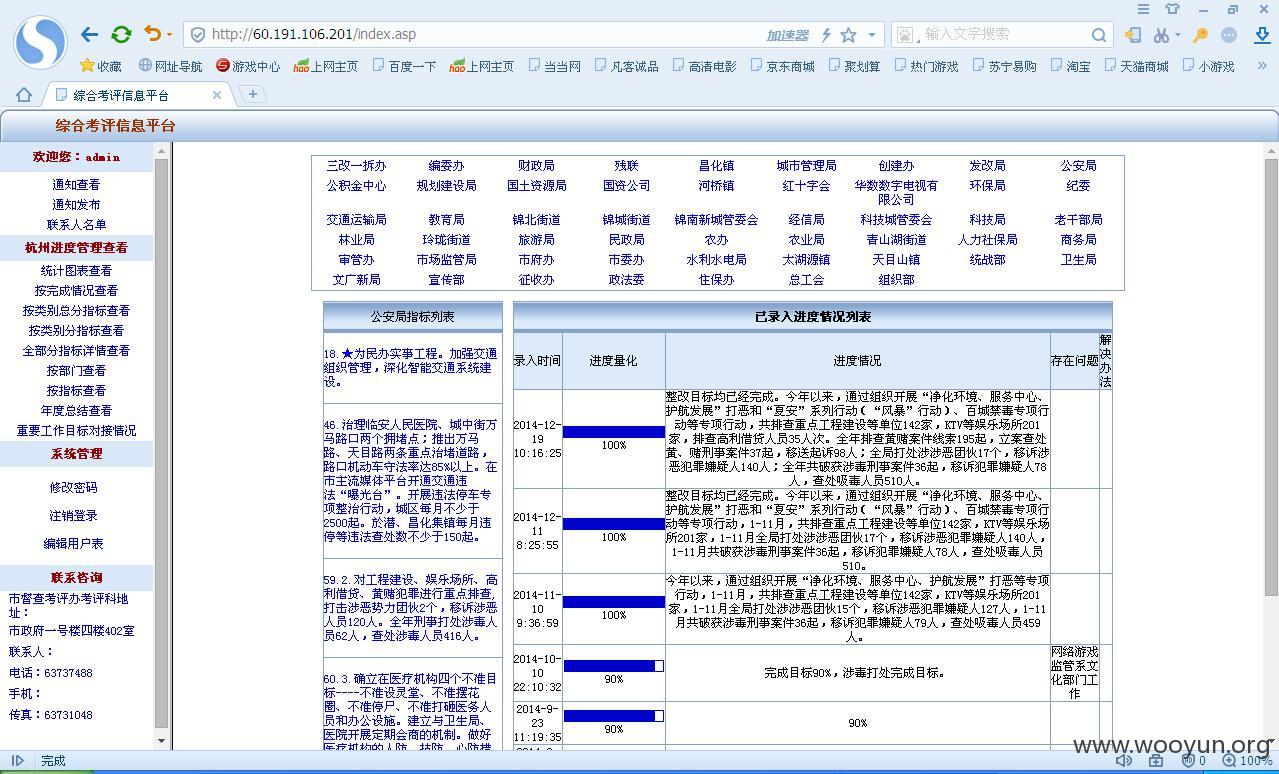Click the mobile sync toolbar icon
Screen dimensions: 1279x774
[x=1133, y=35]
